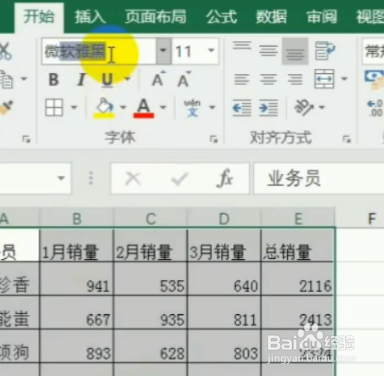384x376 pixels.
Task: Click the font size box showing 11
Action: pos(188,51)
